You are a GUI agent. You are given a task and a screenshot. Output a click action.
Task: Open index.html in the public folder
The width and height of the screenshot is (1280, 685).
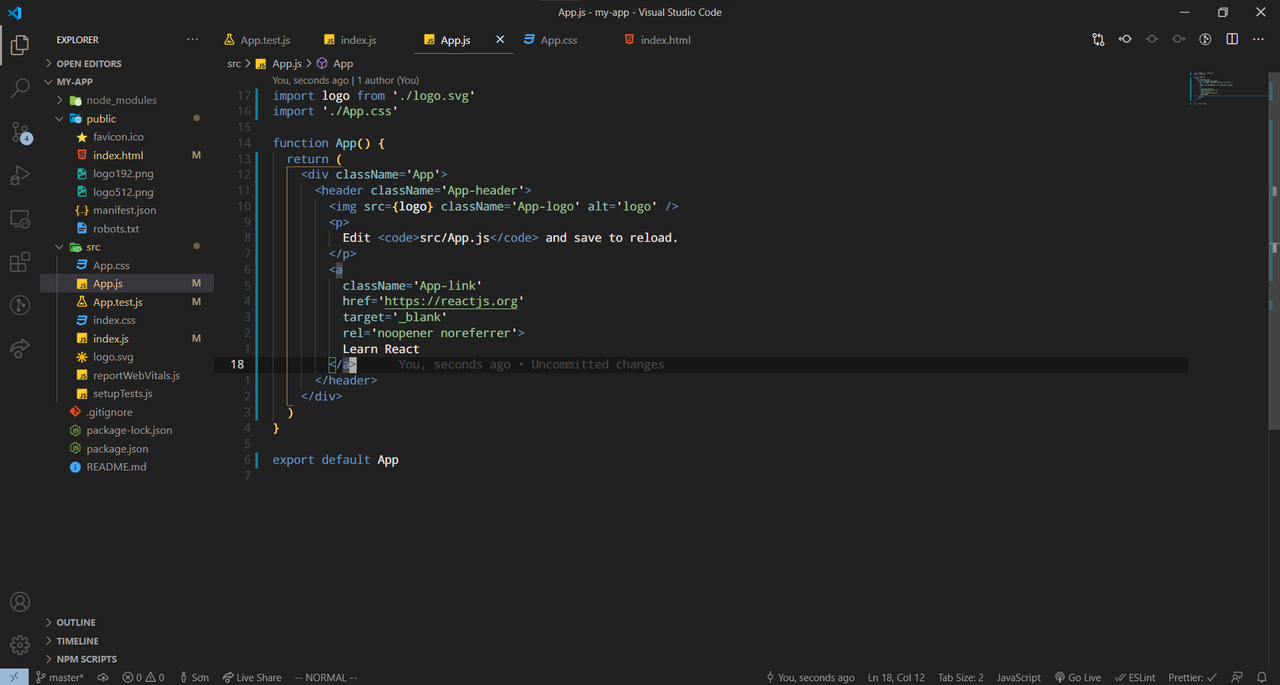point(127,155)
